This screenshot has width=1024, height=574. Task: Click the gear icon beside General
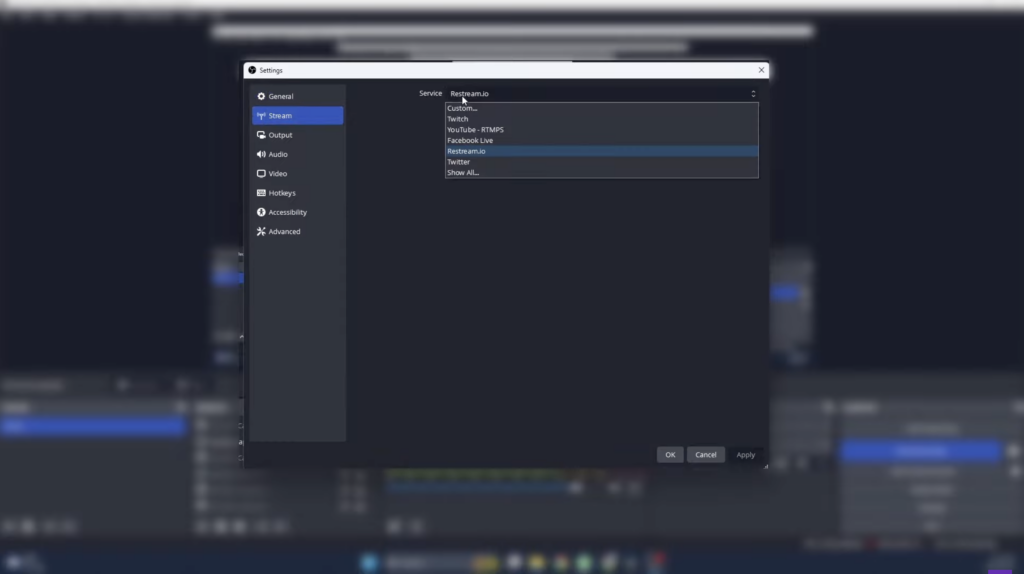click(261, 97)
